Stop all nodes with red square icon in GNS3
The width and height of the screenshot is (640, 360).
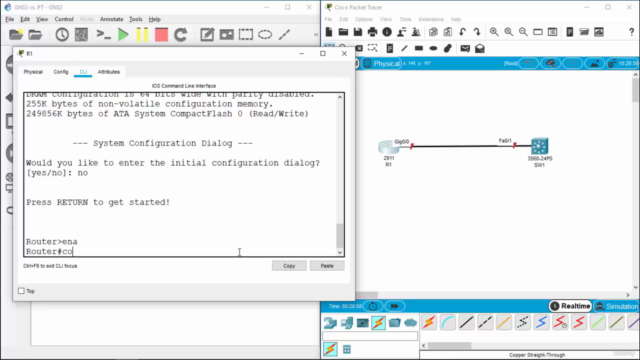(x=161, y=35)
